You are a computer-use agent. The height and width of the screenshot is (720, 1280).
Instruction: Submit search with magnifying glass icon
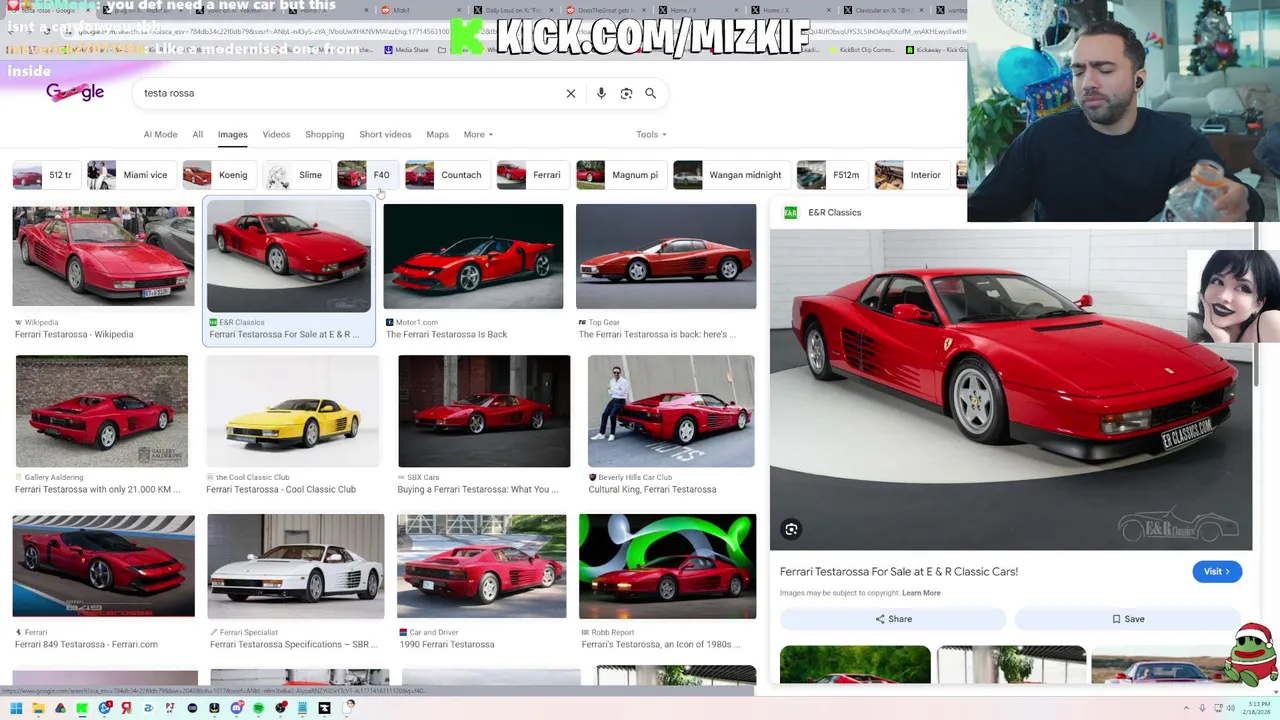click(x=650, y=93)
